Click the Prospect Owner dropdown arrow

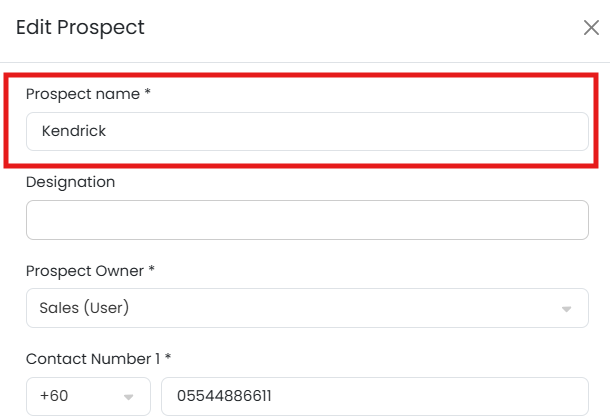[x=567, y=309]
